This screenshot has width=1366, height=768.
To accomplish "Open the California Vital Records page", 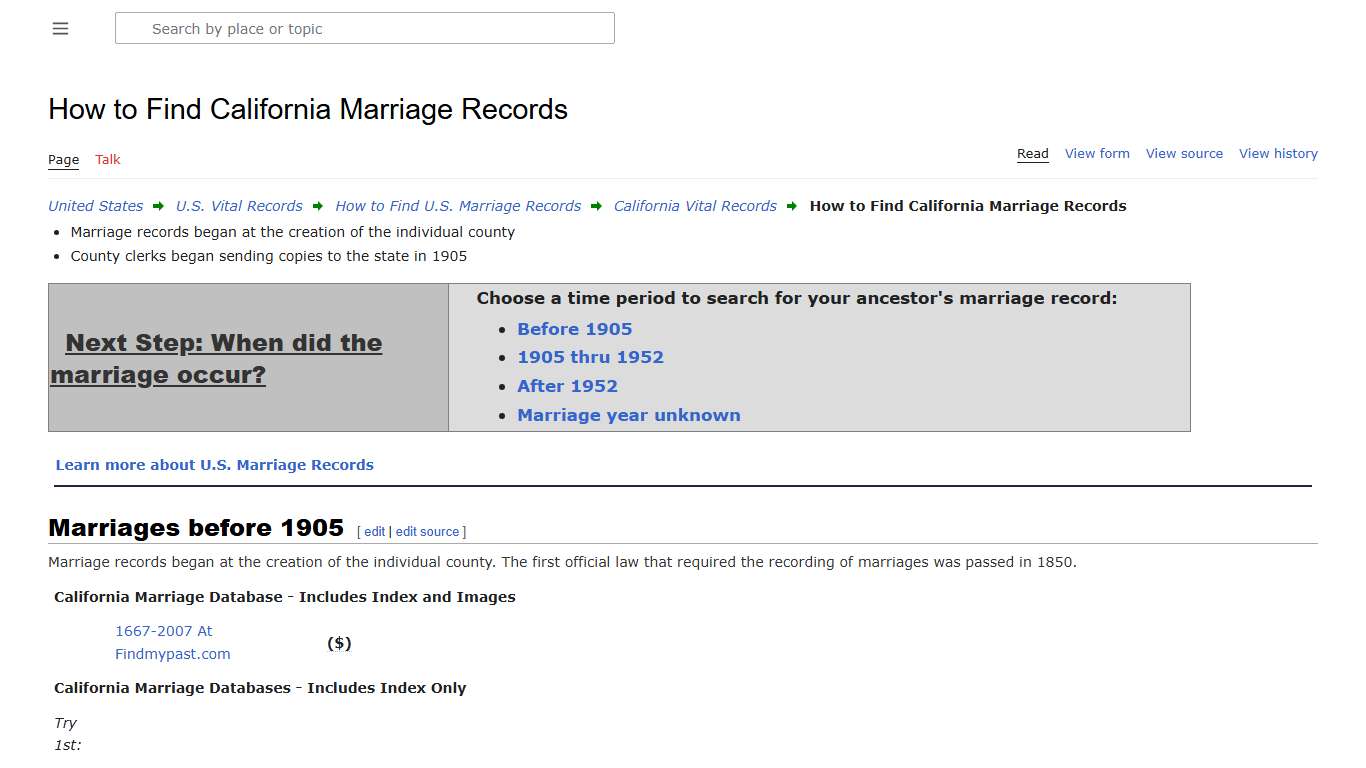I will (x=695, y=205).
